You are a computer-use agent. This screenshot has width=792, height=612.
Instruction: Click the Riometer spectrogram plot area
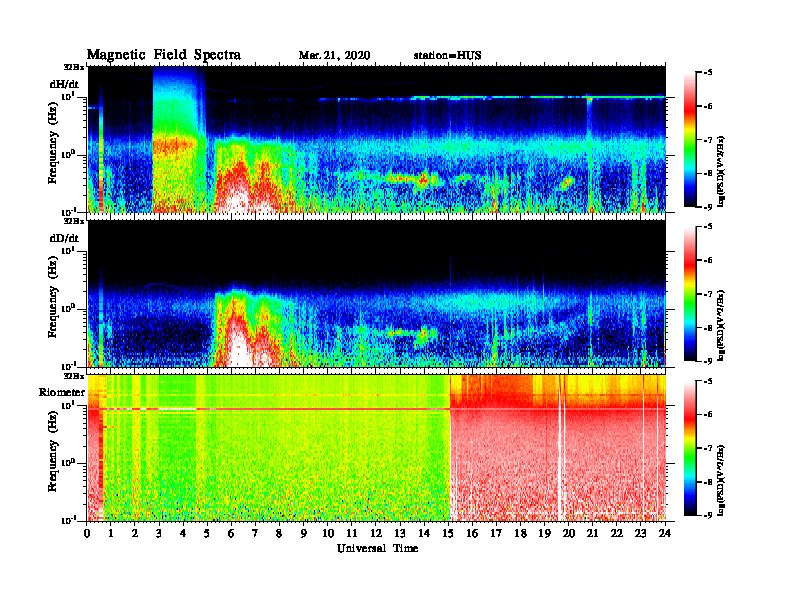377,447
